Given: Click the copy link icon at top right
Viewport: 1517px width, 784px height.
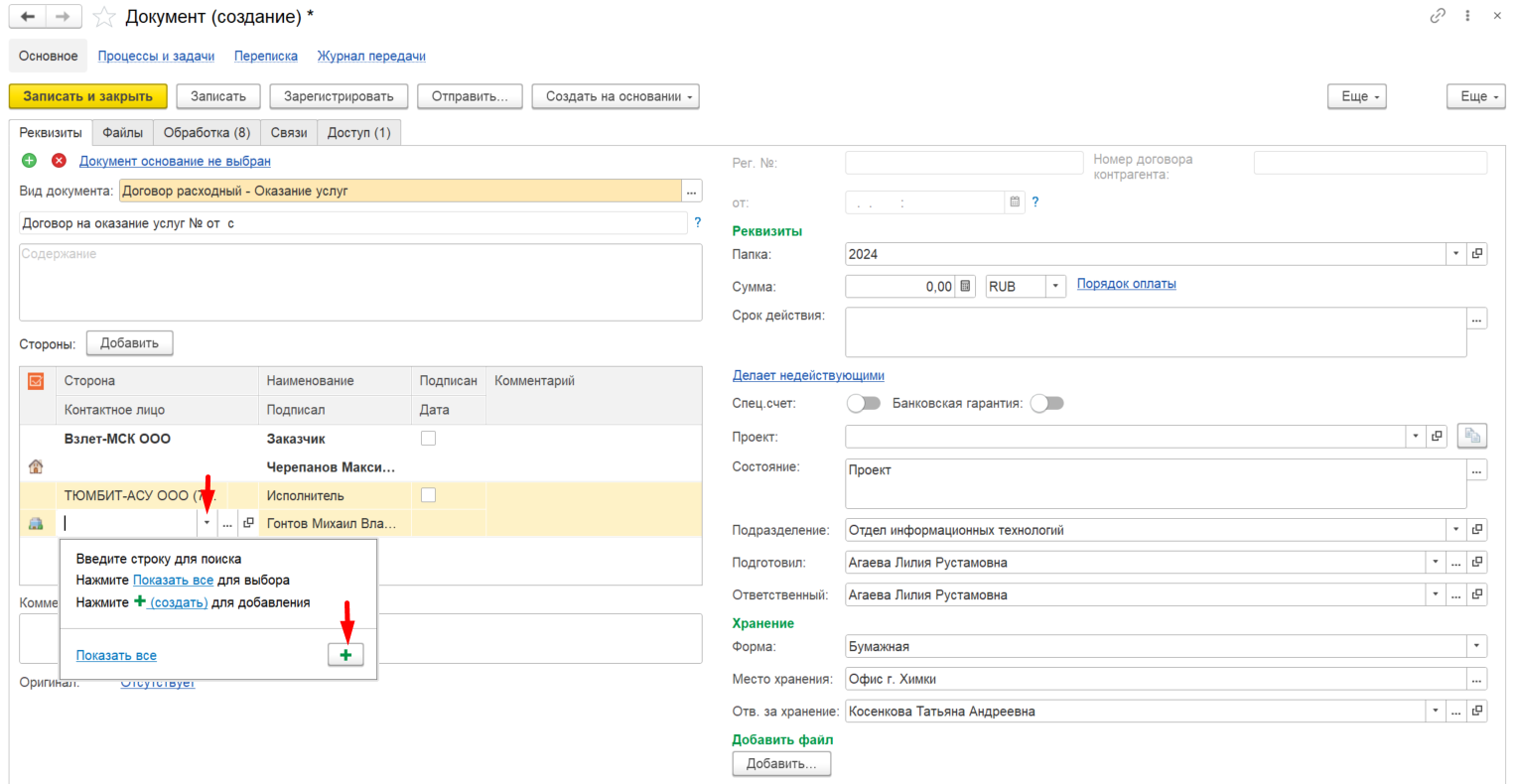Looking at the screenshot, I should pos(1438,16).
